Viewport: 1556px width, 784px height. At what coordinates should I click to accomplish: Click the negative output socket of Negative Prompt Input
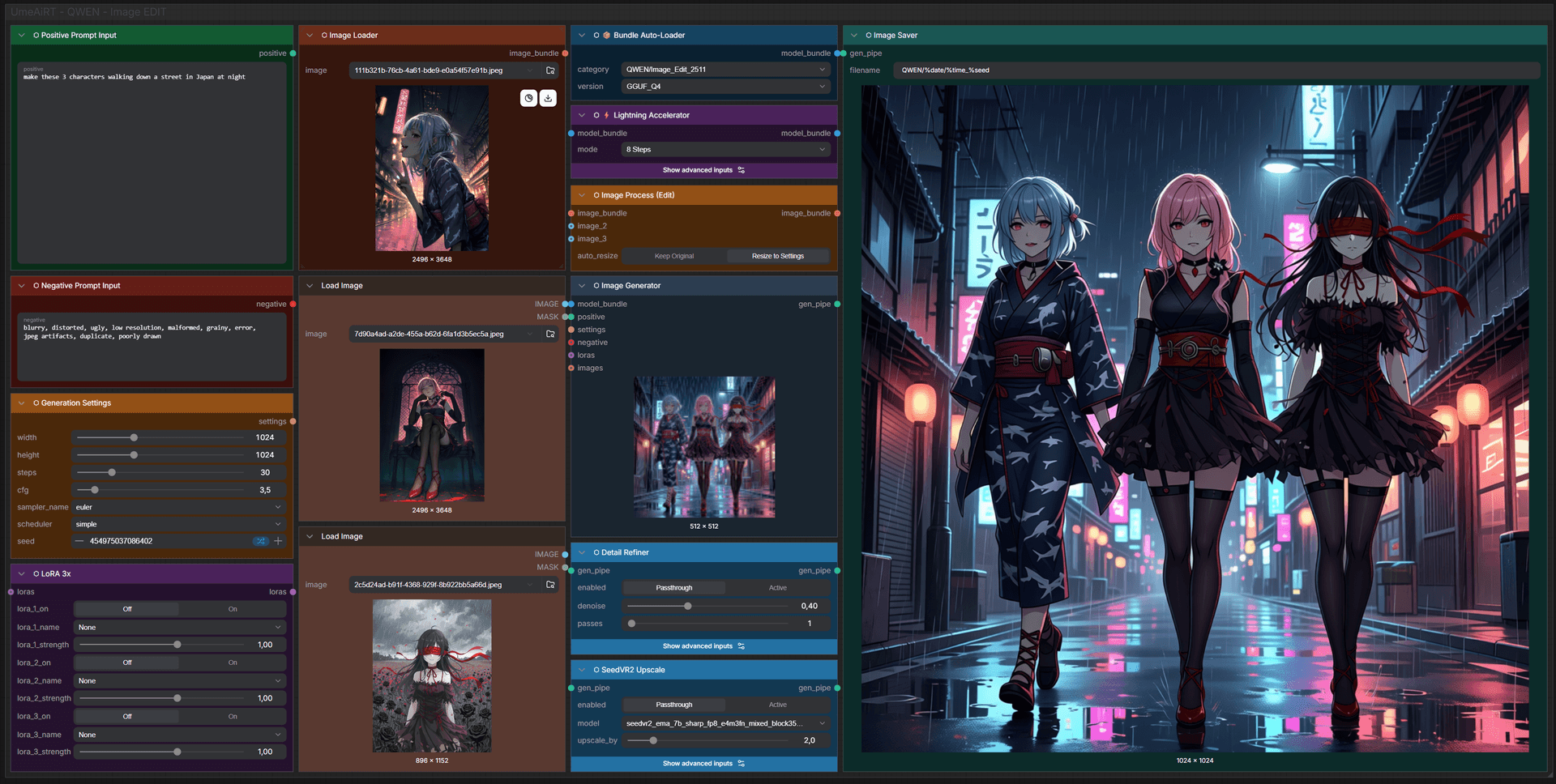coord(293,305)
